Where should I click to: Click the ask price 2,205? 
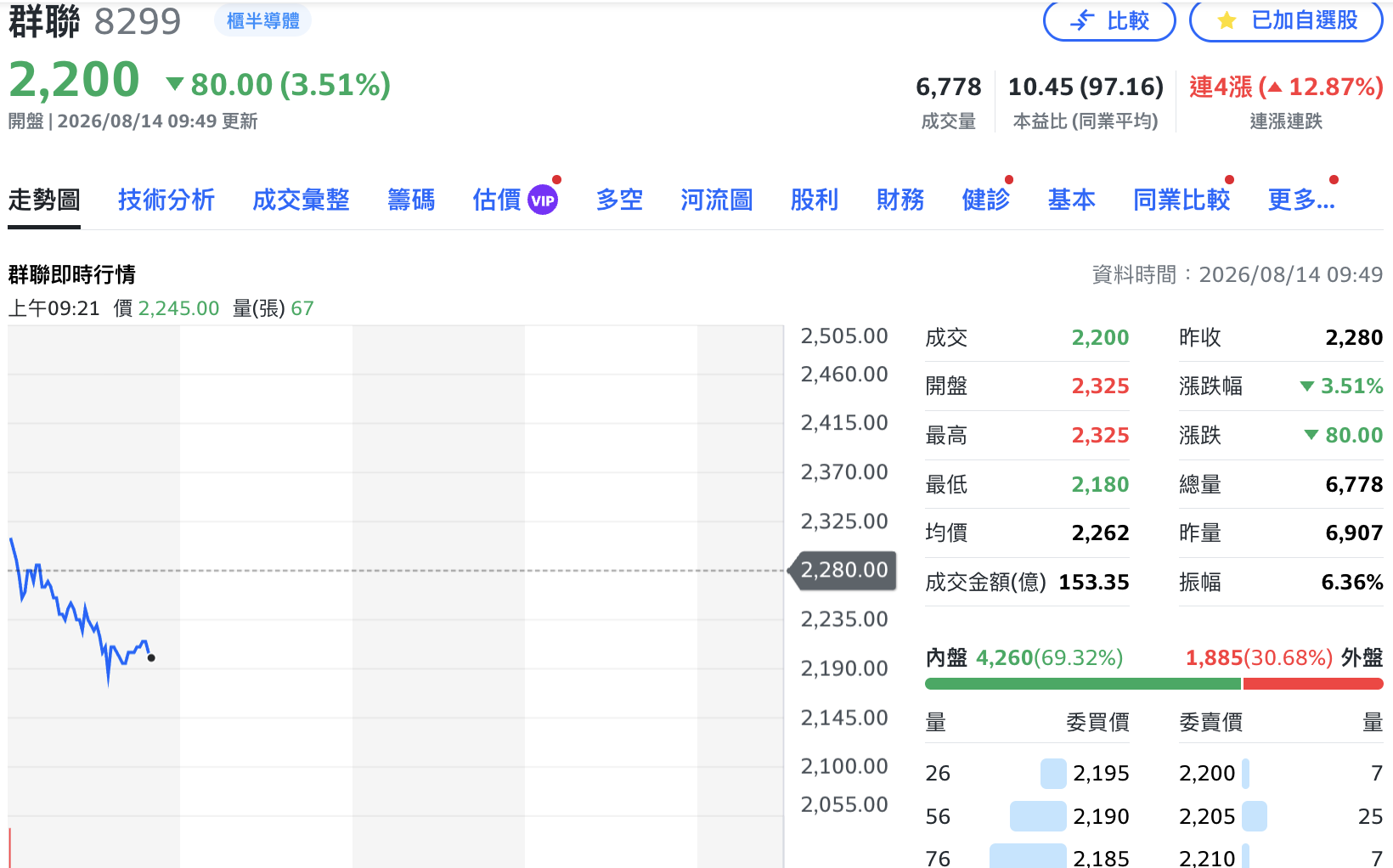(1207, 817)
